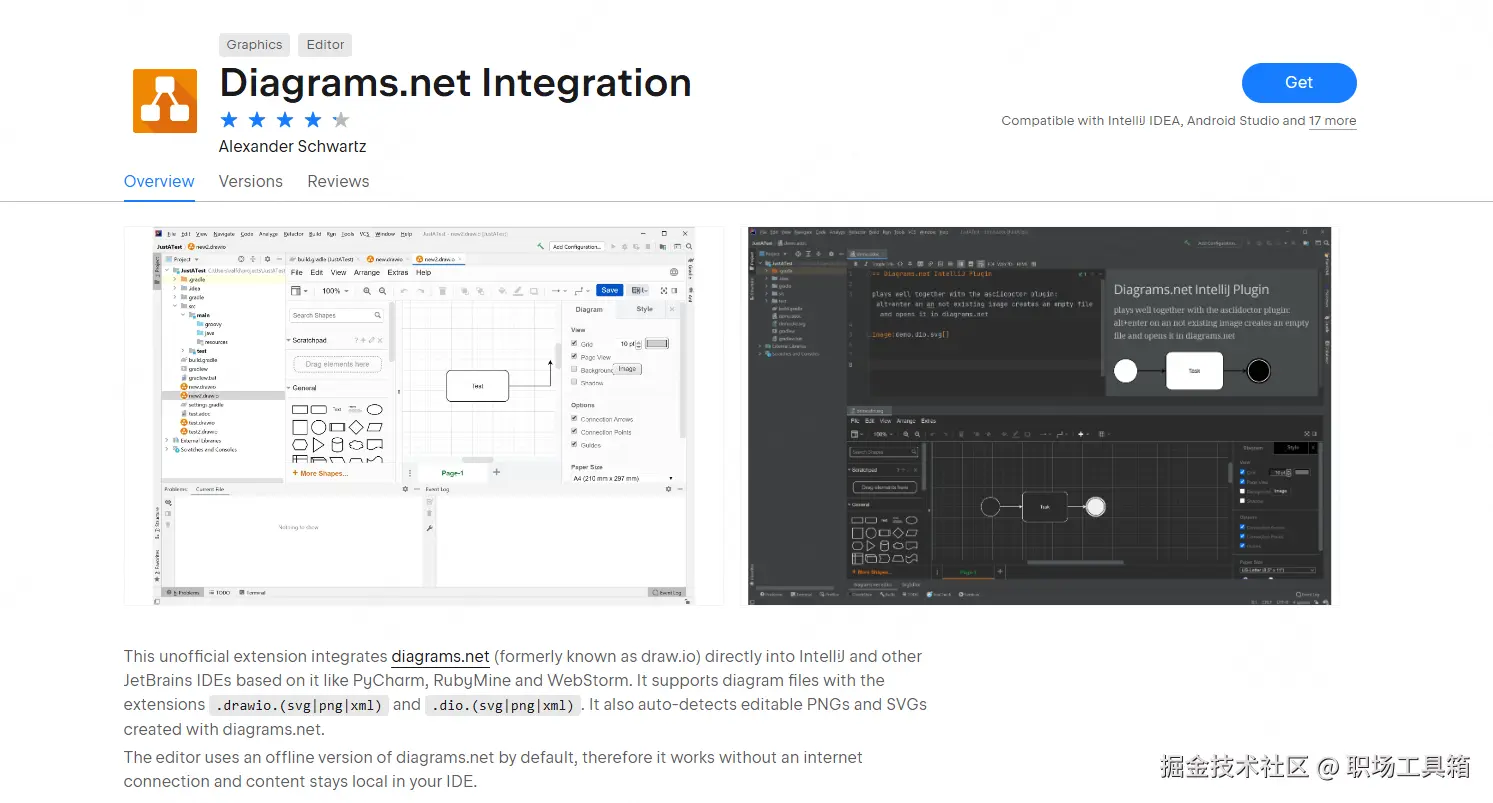Open the dark-theme plugin screenshot thumbnail
Screen dimensions: 1493x803
[1038, 415]
